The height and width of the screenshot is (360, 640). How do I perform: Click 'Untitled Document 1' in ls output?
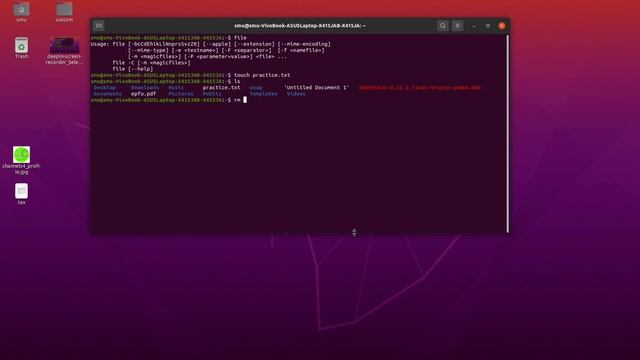click(316, 87)
